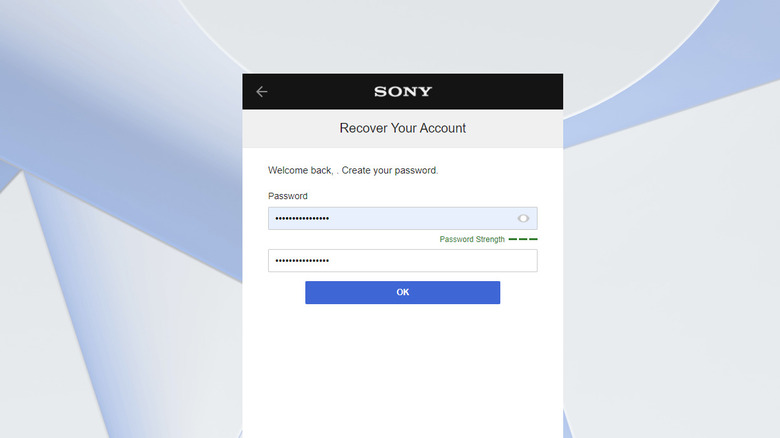The width and height of the screenshot is (780, 438).
Task: Click the 'Password Strength' indicator label
Action: point(472,239)
